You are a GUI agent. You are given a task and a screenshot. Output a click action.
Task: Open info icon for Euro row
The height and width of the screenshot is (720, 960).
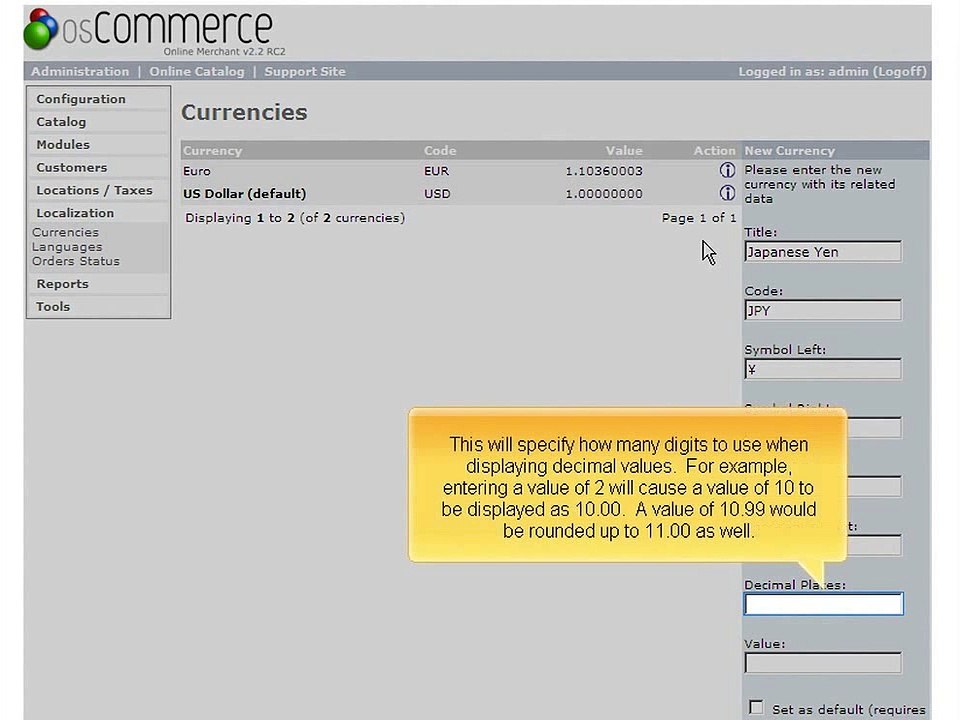727,170
